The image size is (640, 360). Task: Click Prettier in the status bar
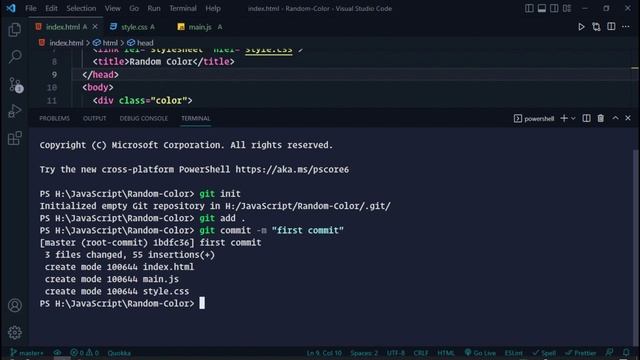[x=580, y=353]
